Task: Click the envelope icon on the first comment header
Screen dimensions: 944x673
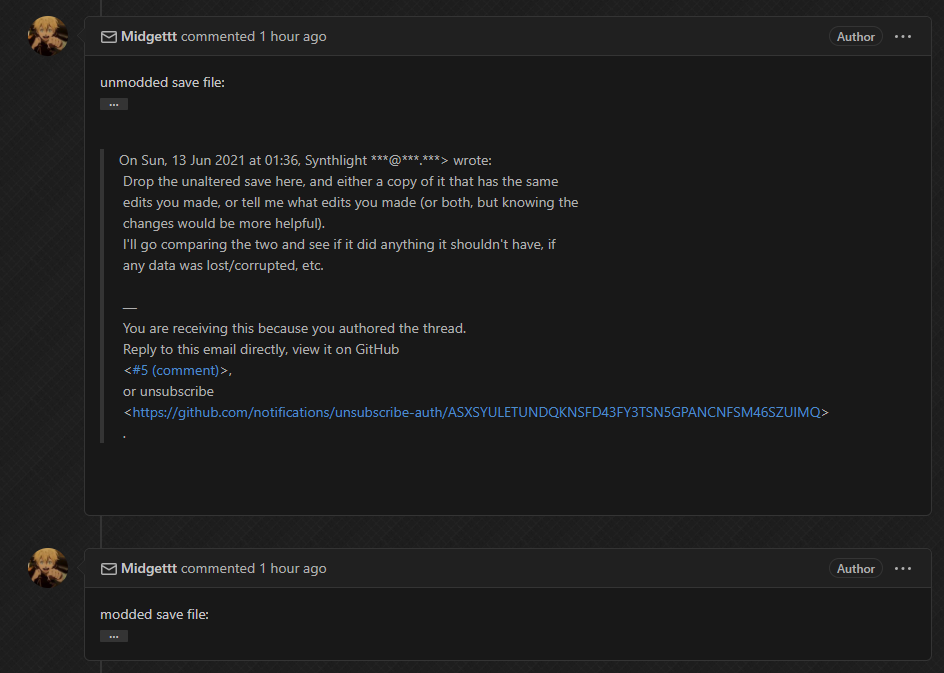Action: [x=108, y=36]
